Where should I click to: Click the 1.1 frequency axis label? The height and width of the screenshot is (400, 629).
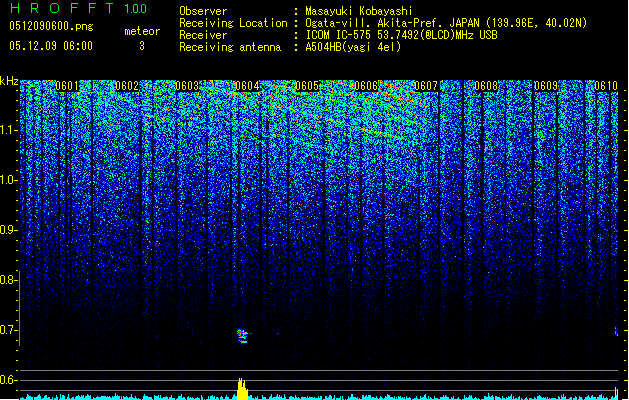[x=9, y=130]
